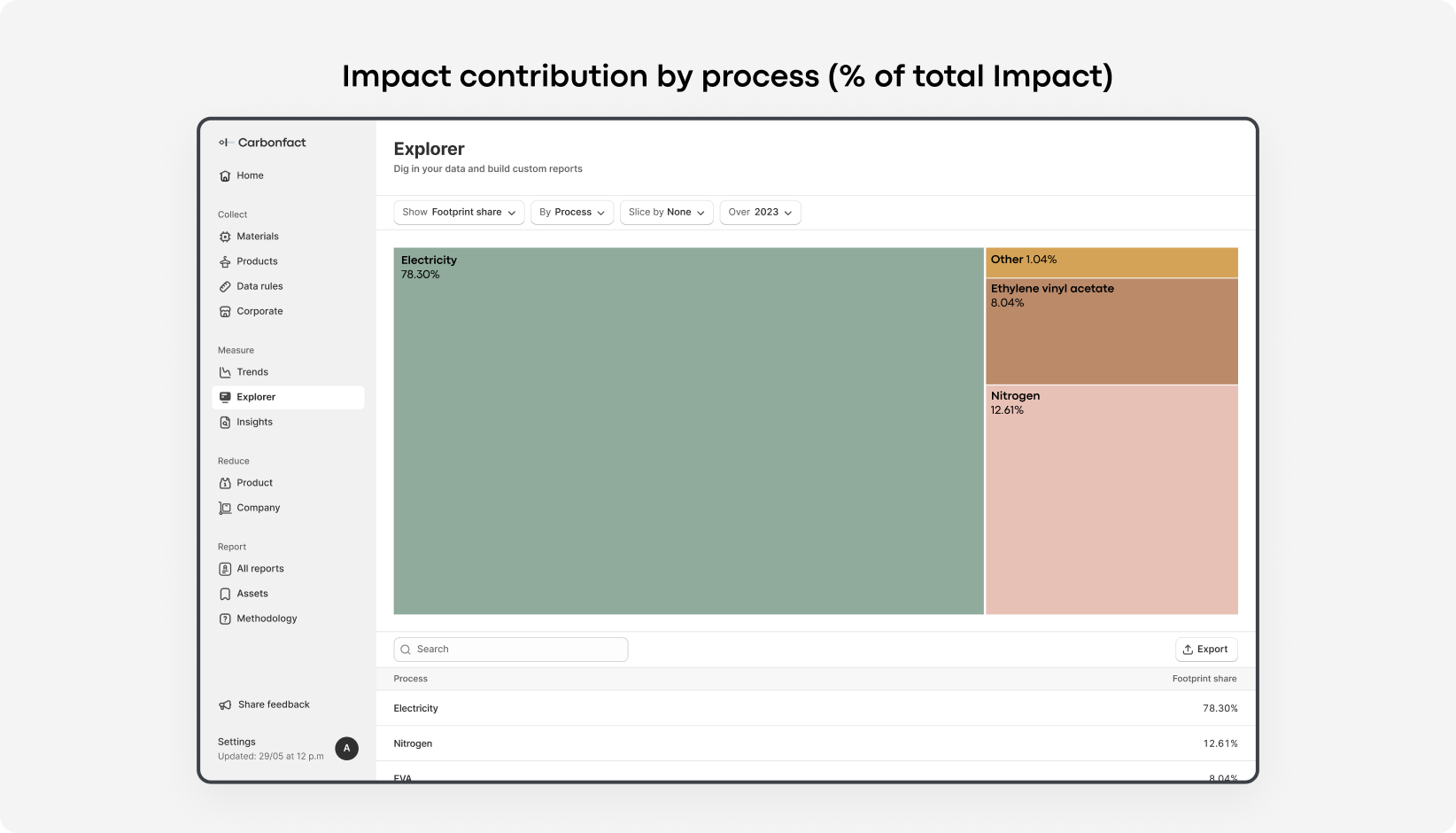This screenshot has height=833, width=1456.
Task: Navigate to Trends
Action: (252, 372)
